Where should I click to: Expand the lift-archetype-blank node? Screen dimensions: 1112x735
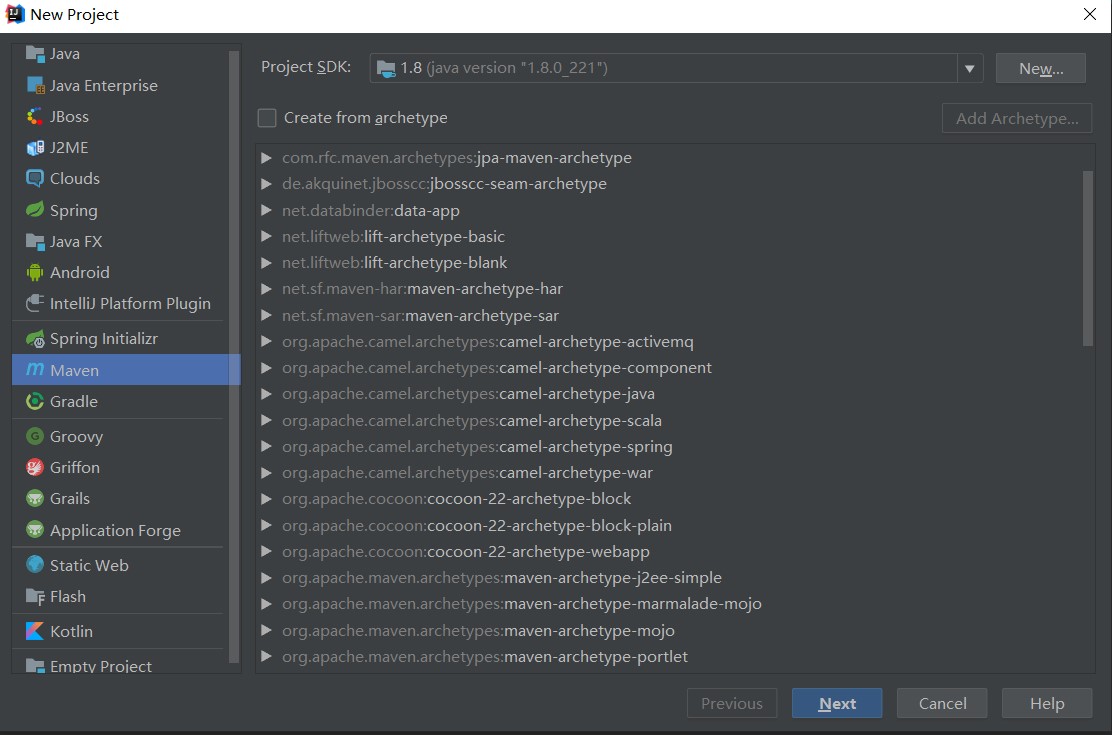point(266,262)
